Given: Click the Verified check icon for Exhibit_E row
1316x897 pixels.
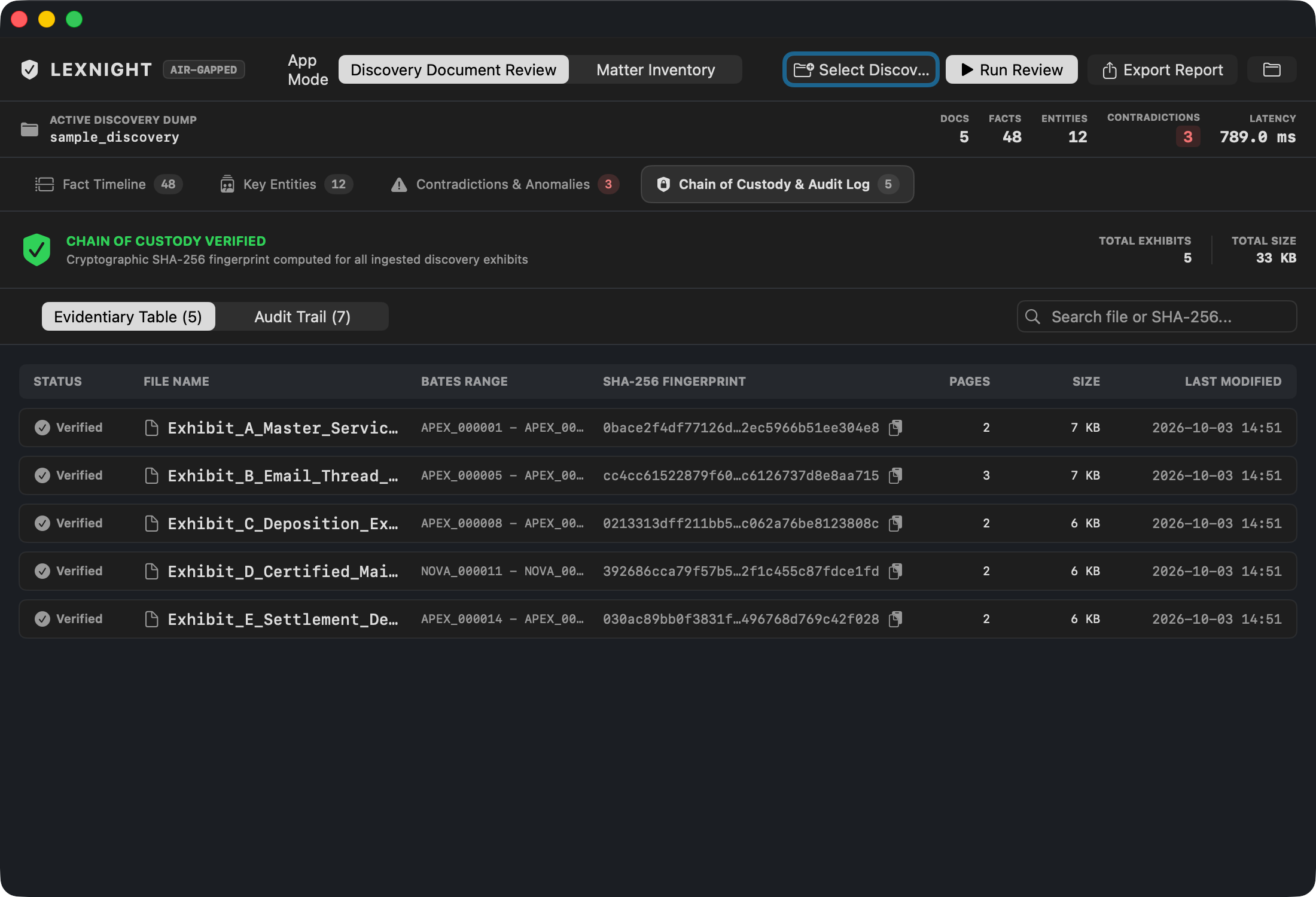Looking at the screenshot, I should [x=42, y=619].
